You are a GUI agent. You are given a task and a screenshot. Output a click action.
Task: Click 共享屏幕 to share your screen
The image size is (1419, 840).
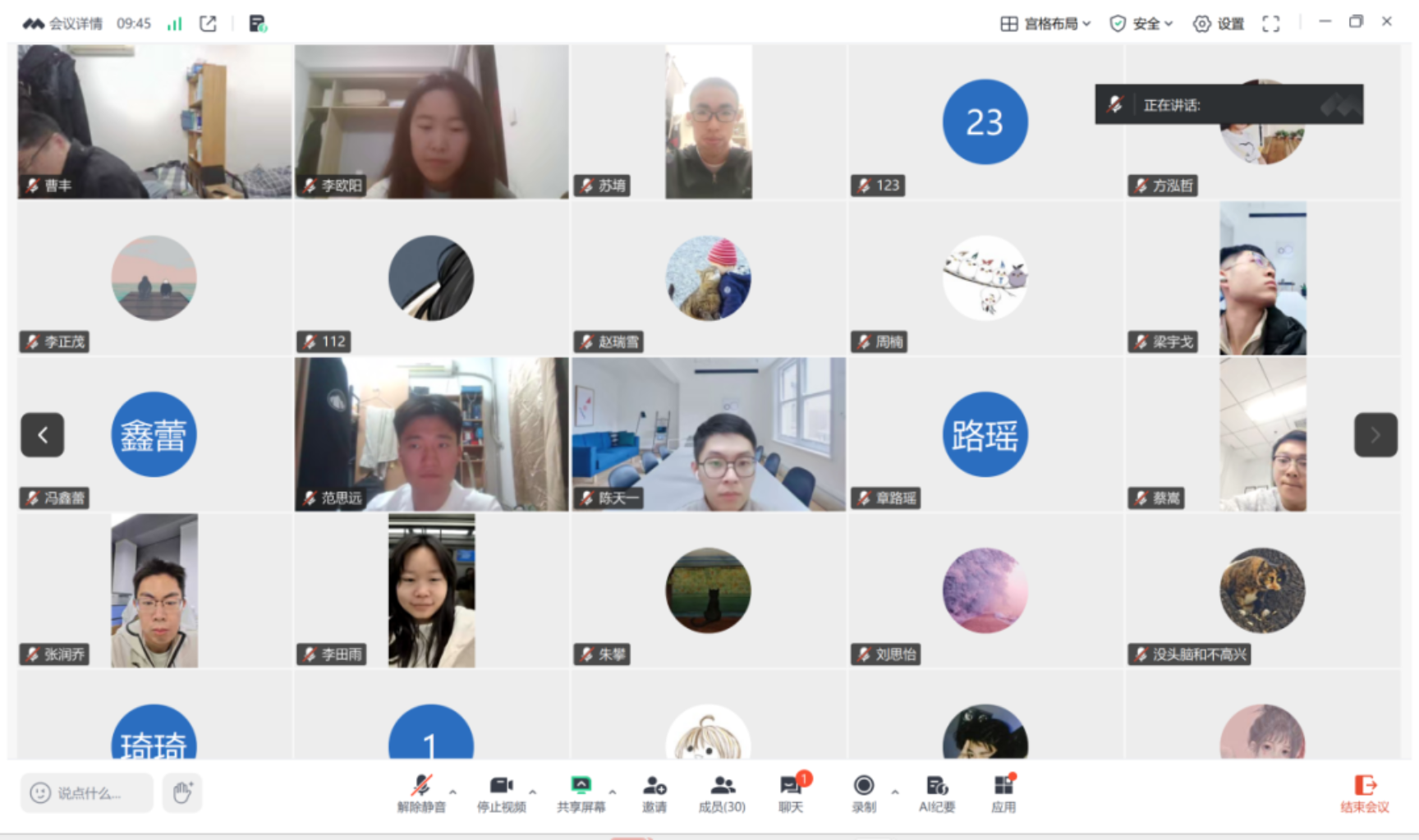pos(581,793)
